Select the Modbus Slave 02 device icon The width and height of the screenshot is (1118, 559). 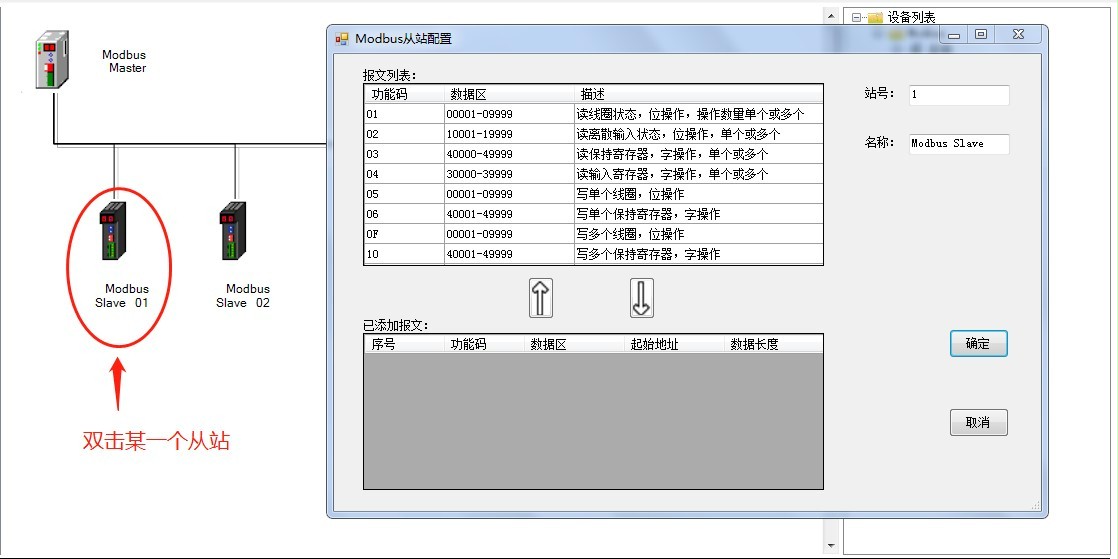(x=233, y=231)
